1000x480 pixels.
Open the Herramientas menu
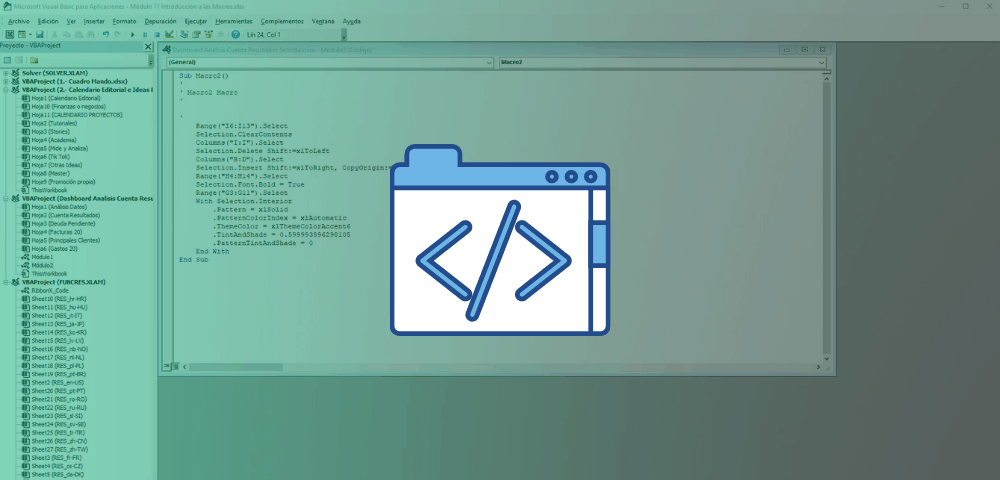(x=233, y=21)
